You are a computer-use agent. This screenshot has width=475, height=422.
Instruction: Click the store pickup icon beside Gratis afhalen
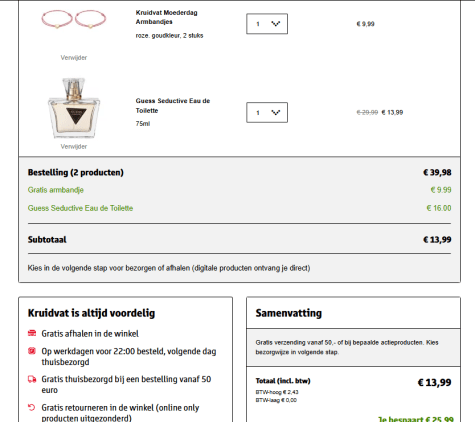point(32,333)
